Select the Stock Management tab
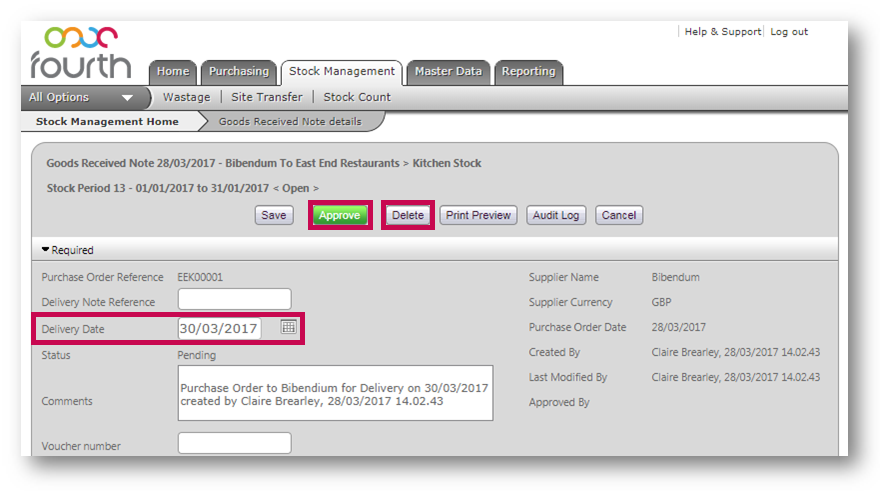 (x=341, y=72)
